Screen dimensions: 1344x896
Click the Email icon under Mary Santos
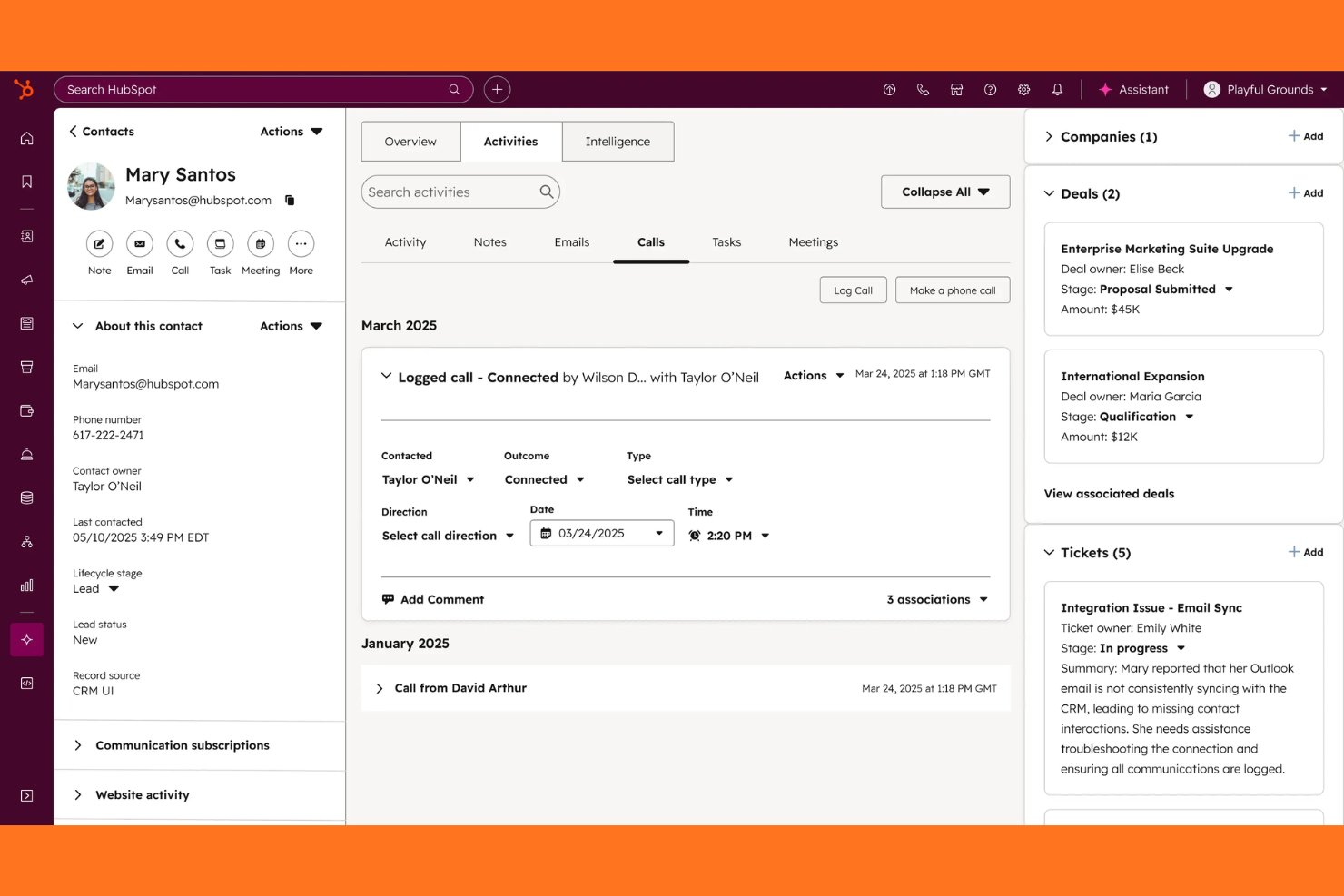[x=139, y=244]
